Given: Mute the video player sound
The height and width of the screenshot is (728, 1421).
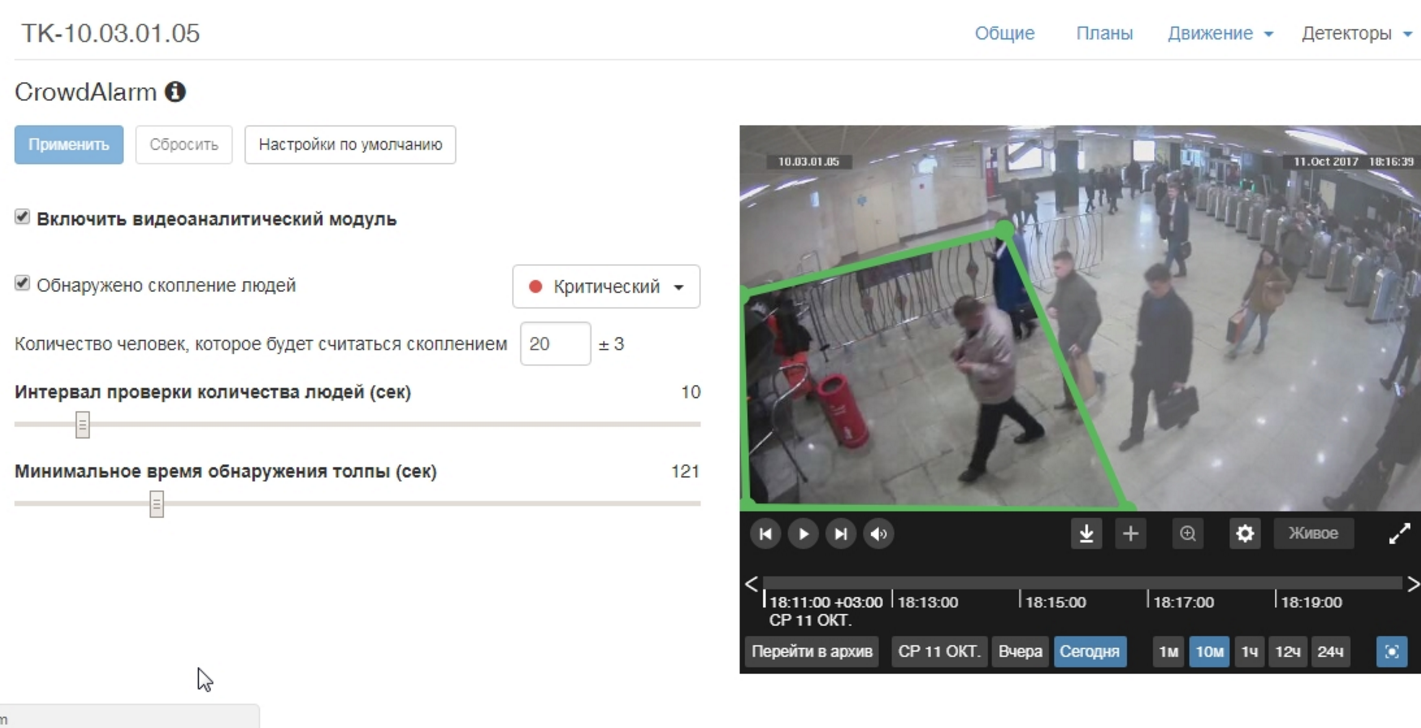Looking at the screenshot, I should (879, 534).
